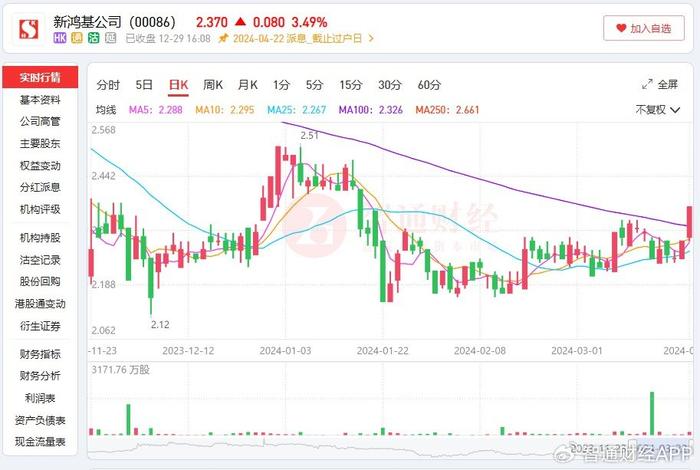
Task: Open 现金流量表 in sidebar
Action: [x=40, y=442]
